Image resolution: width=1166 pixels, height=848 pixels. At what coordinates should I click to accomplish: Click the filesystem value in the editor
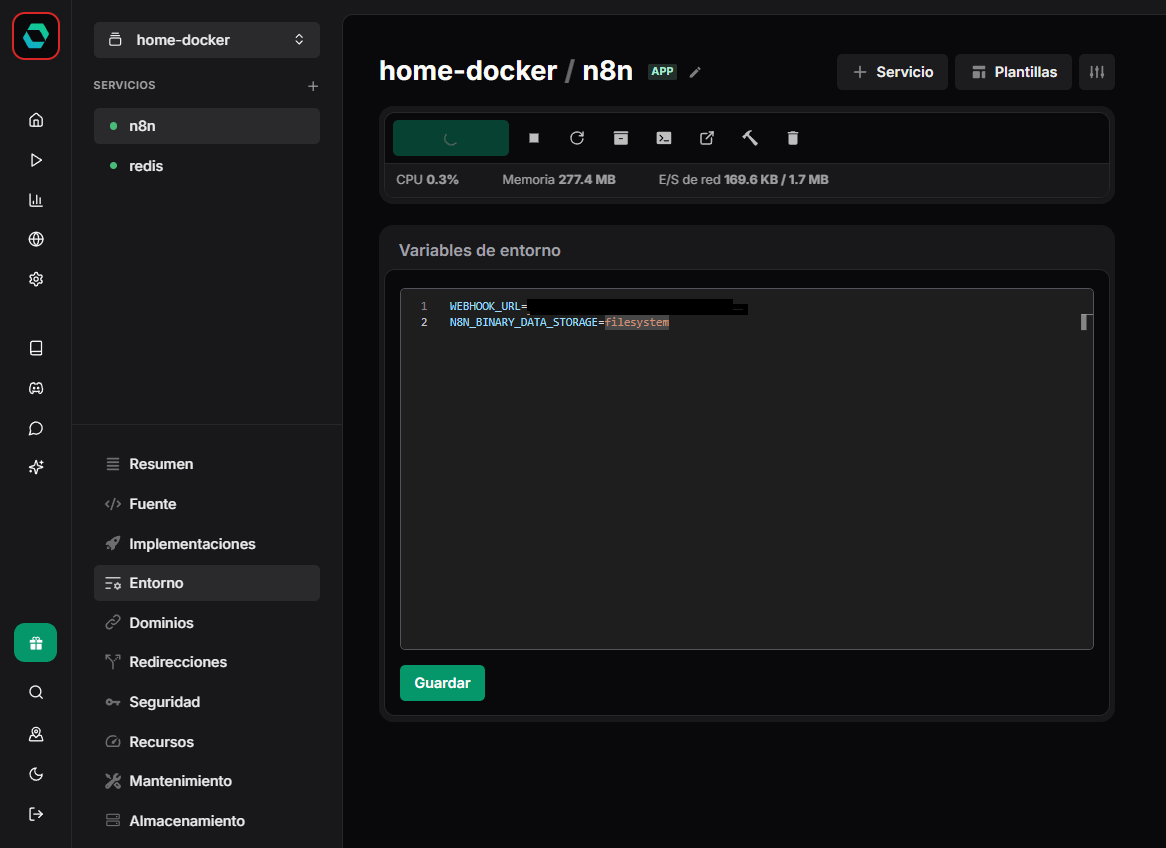(637, 322)
